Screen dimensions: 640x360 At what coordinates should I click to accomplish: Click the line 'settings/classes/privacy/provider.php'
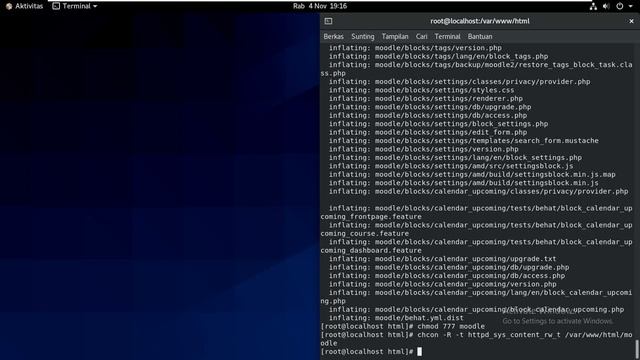(x=460, y=82)
